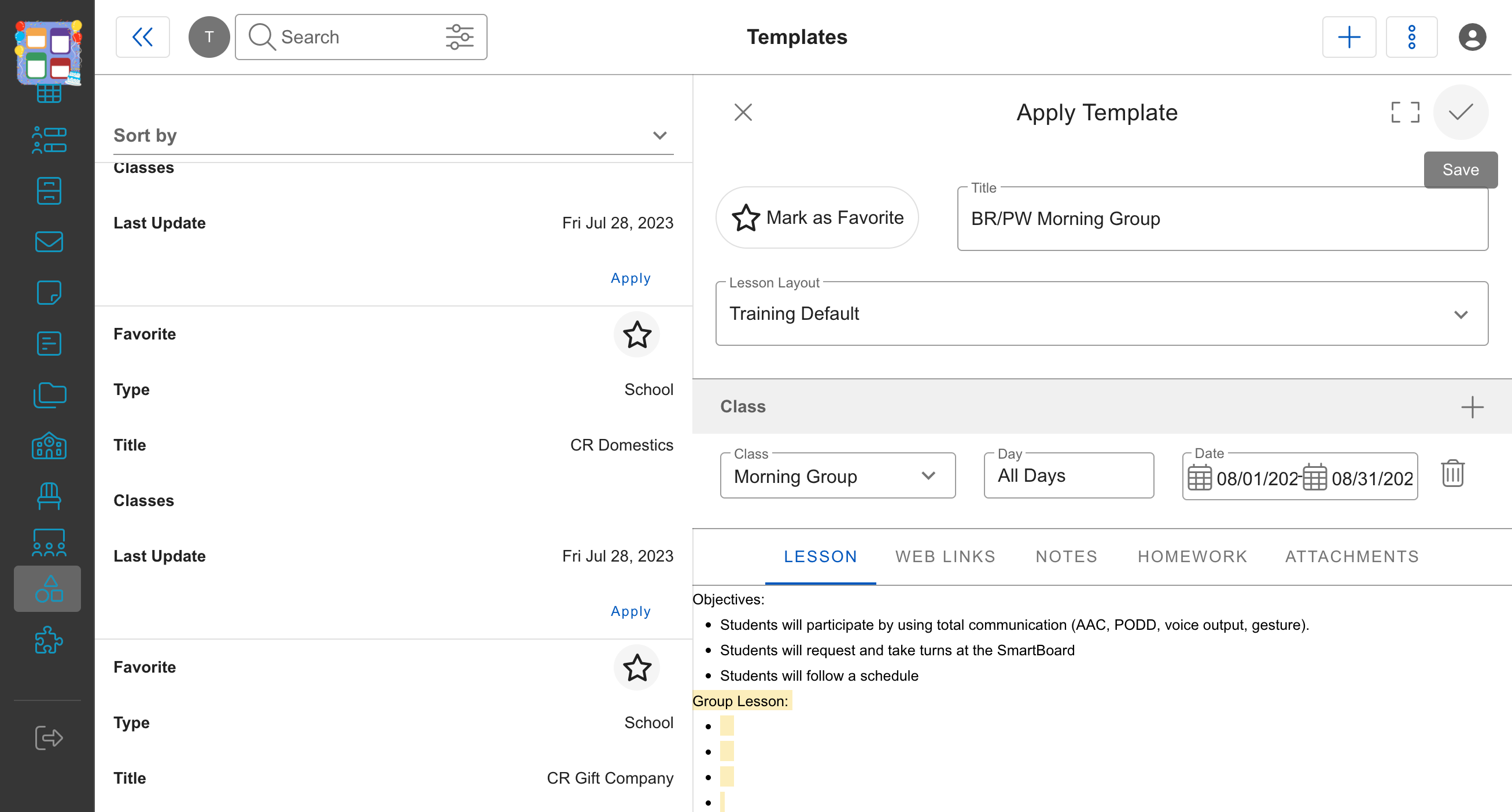
Task: Delete the Morning Group class row
Action: tap(1453, 474)
